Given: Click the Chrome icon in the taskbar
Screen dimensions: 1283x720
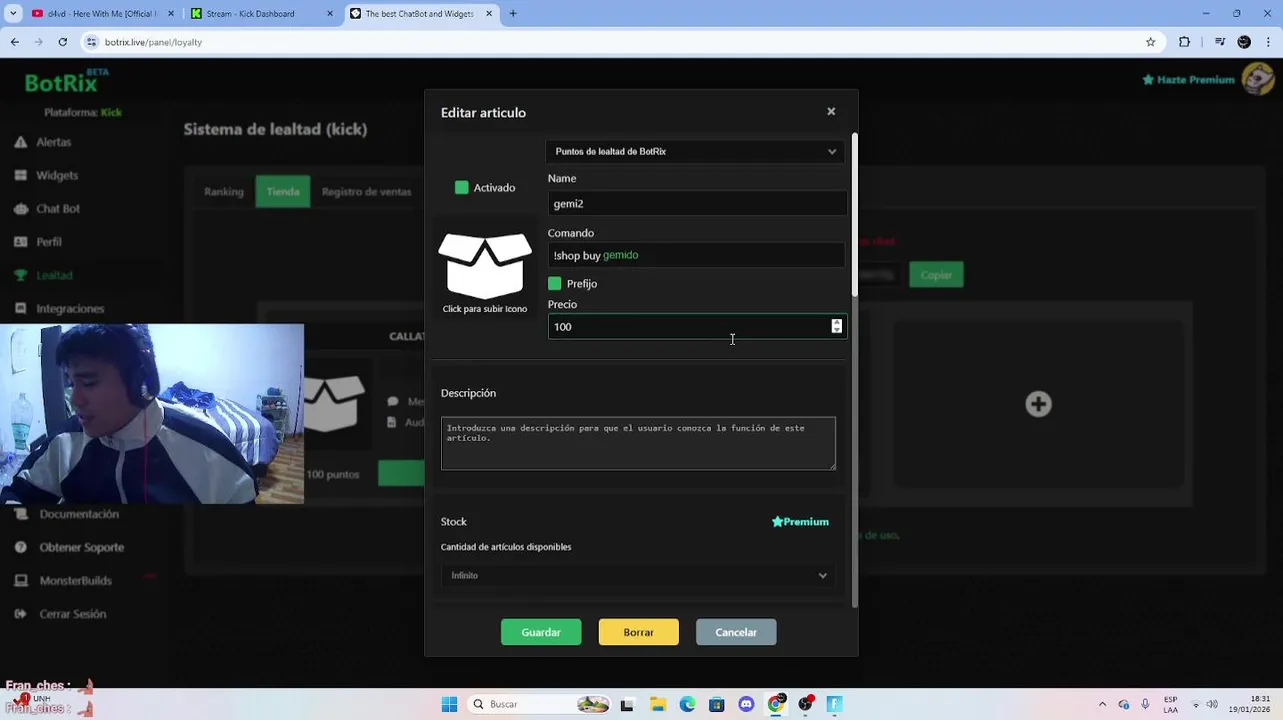Looking at the screenshot, I should (x=775, y=704).
